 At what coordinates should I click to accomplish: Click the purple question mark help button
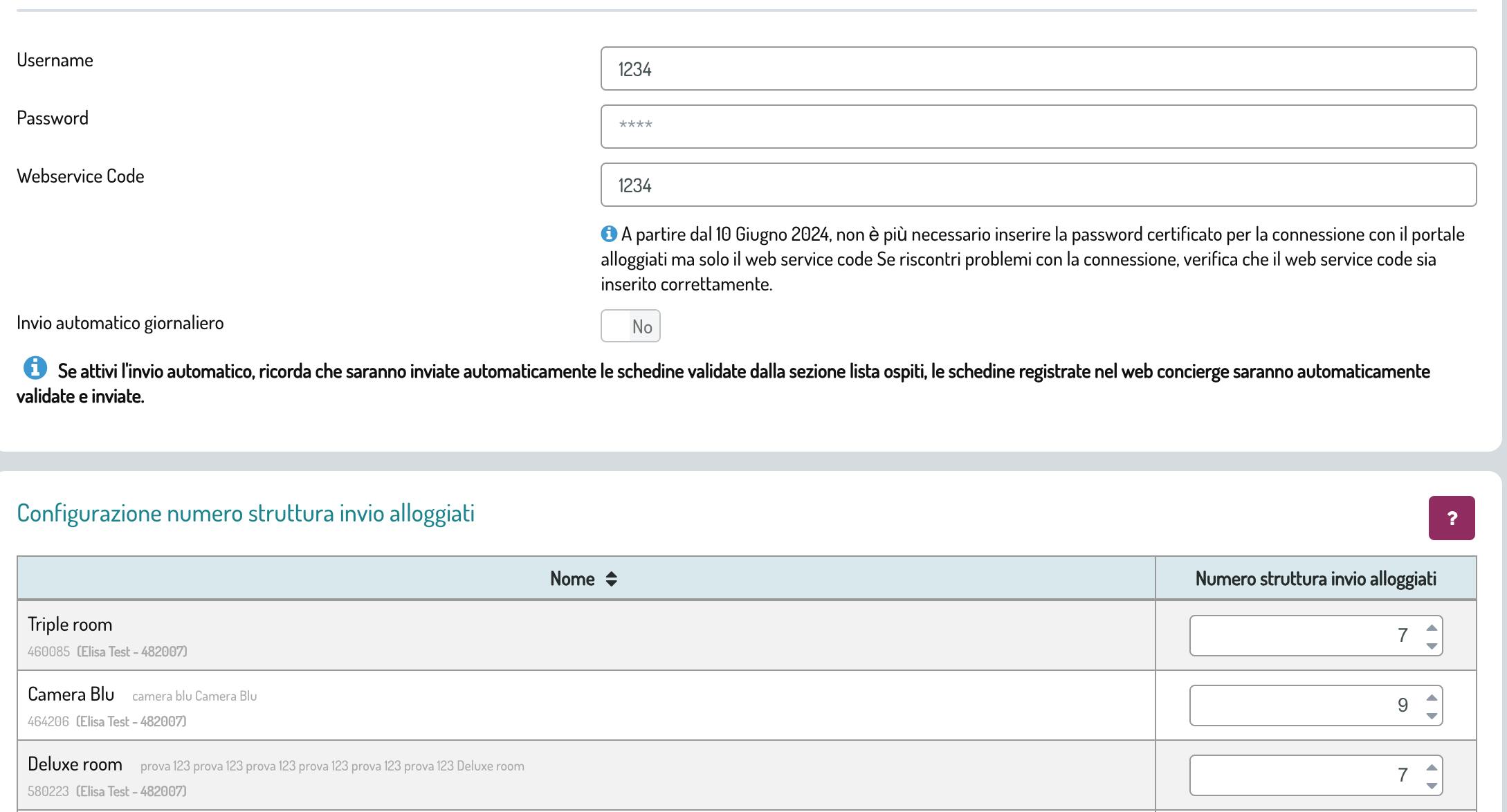(1451, 517)
